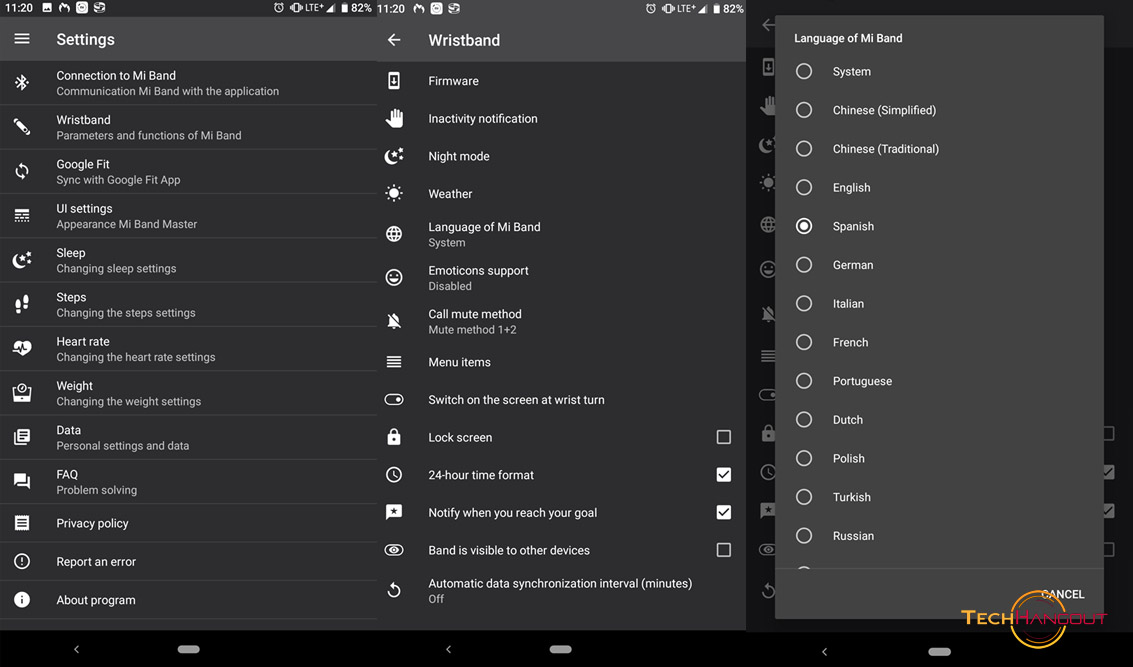Tap the Wristband band icon in Settings
This screenshot has width=1133, height=667.
pyautogui.click(x=22, y=127)
